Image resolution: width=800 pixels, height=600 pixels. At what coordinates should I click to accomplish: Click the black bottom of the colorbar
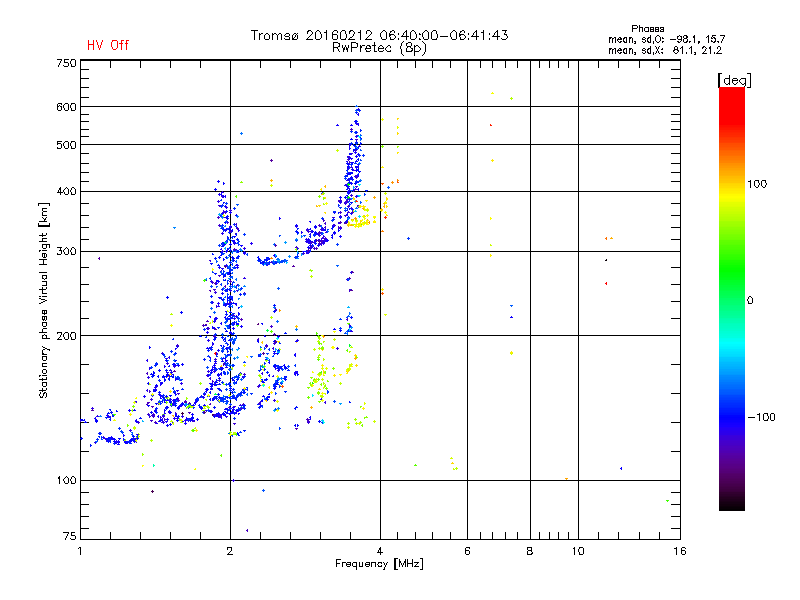[732, 503]
